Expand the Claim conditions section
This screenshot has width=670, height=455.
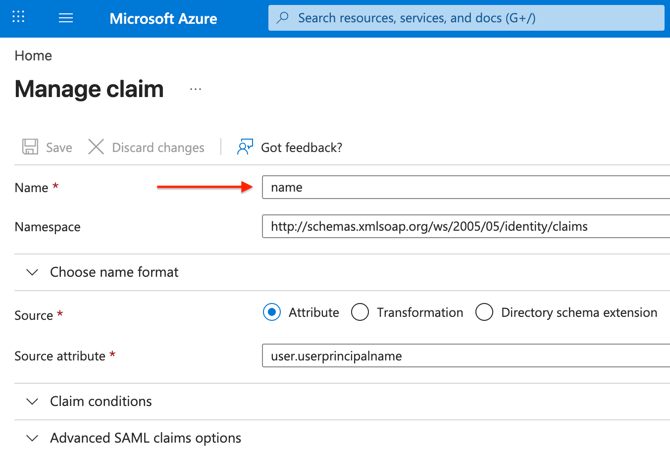click(32, 401)
